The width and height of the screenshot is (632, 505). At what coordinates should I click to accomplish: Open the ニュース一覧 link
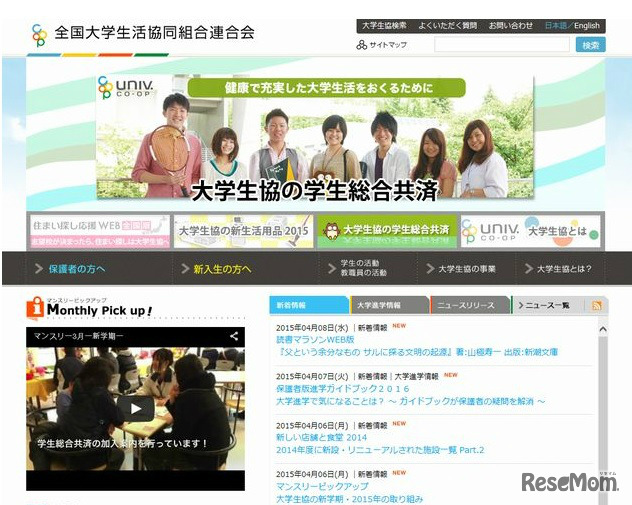pyautogui.click(x=547, y=305)
